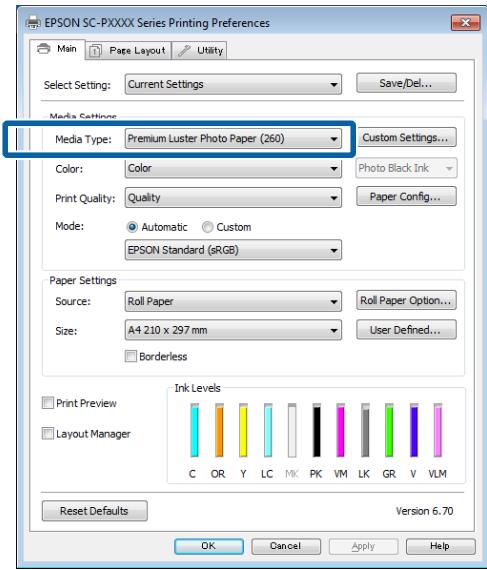Enable the Borderless checkbox
487x570 pixels.
click(156, 356)
